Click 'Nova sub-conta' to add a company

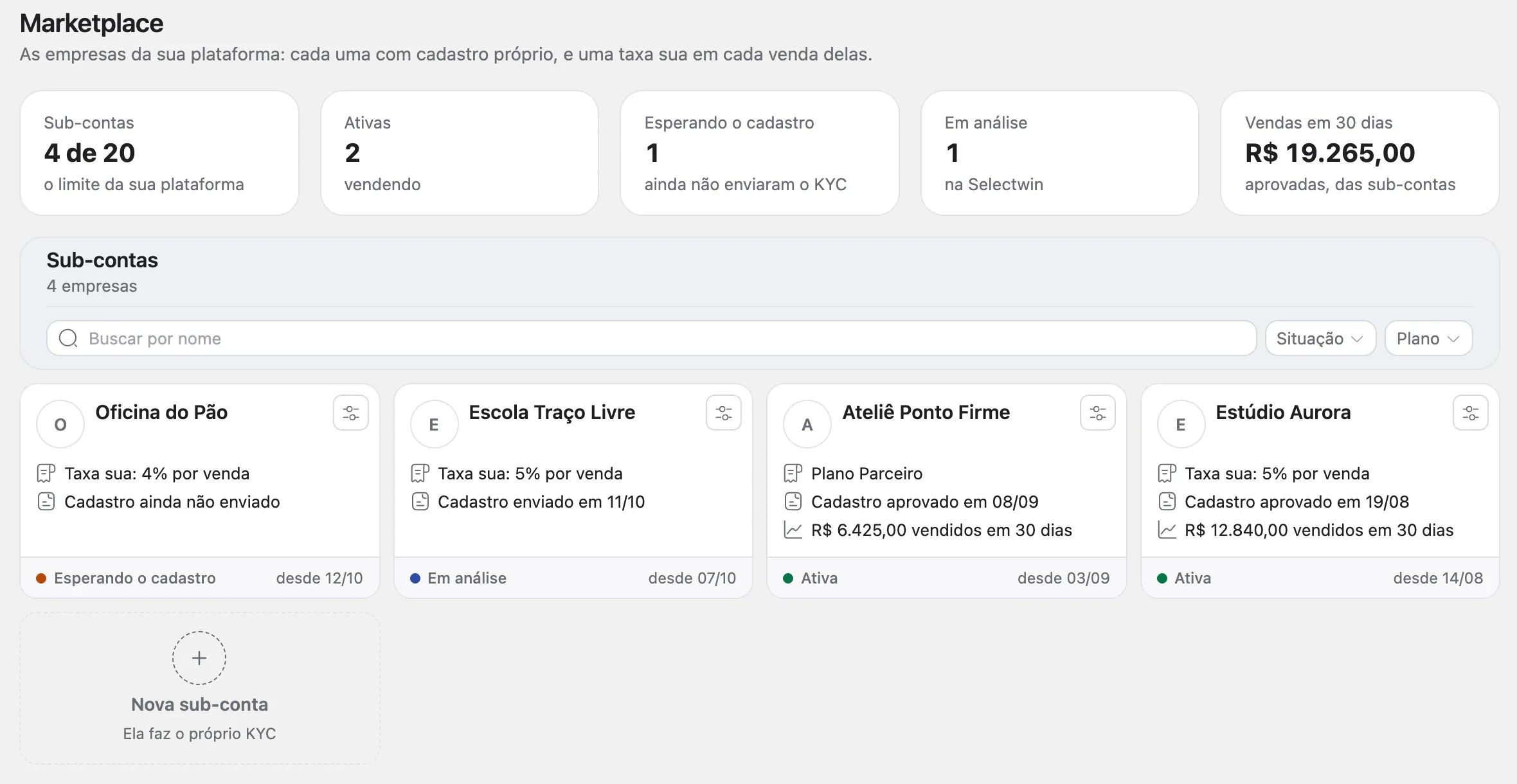click(x=199, y=688)
